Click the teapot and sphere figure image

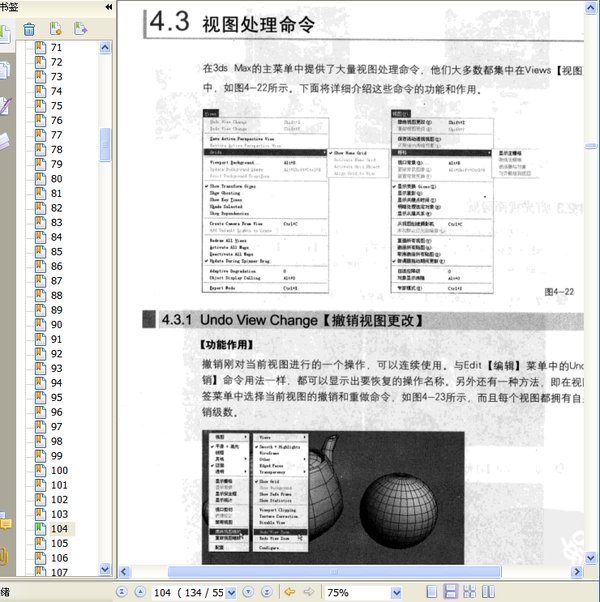333,498
